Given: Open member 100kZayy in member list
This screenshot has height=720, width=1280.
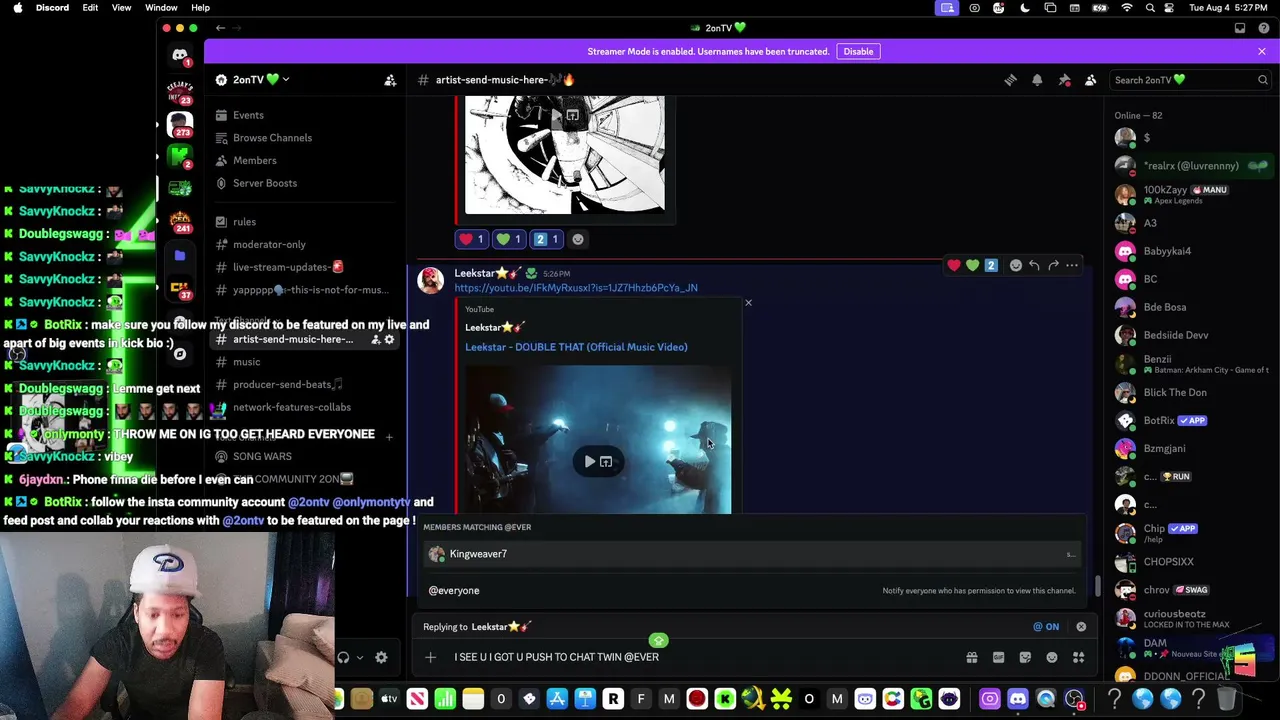Looking at the screenshot, I should click(x=1191, y=194).
